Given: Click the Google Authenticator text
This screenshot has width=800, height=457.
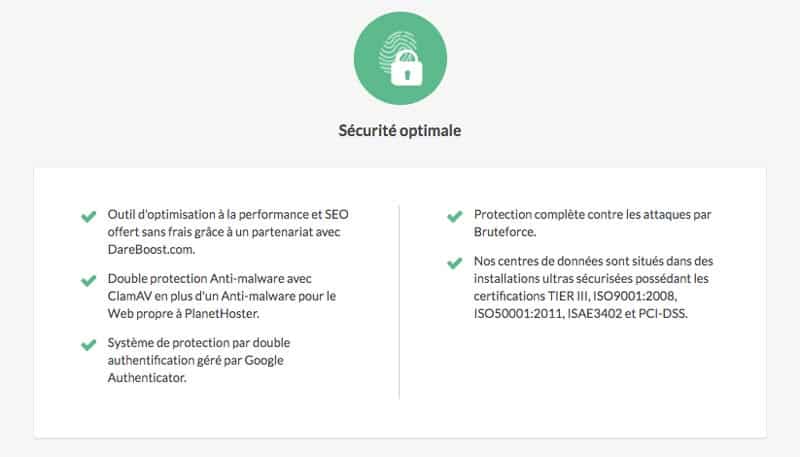Looking at the screenshot, I should [x=195, y=369].
